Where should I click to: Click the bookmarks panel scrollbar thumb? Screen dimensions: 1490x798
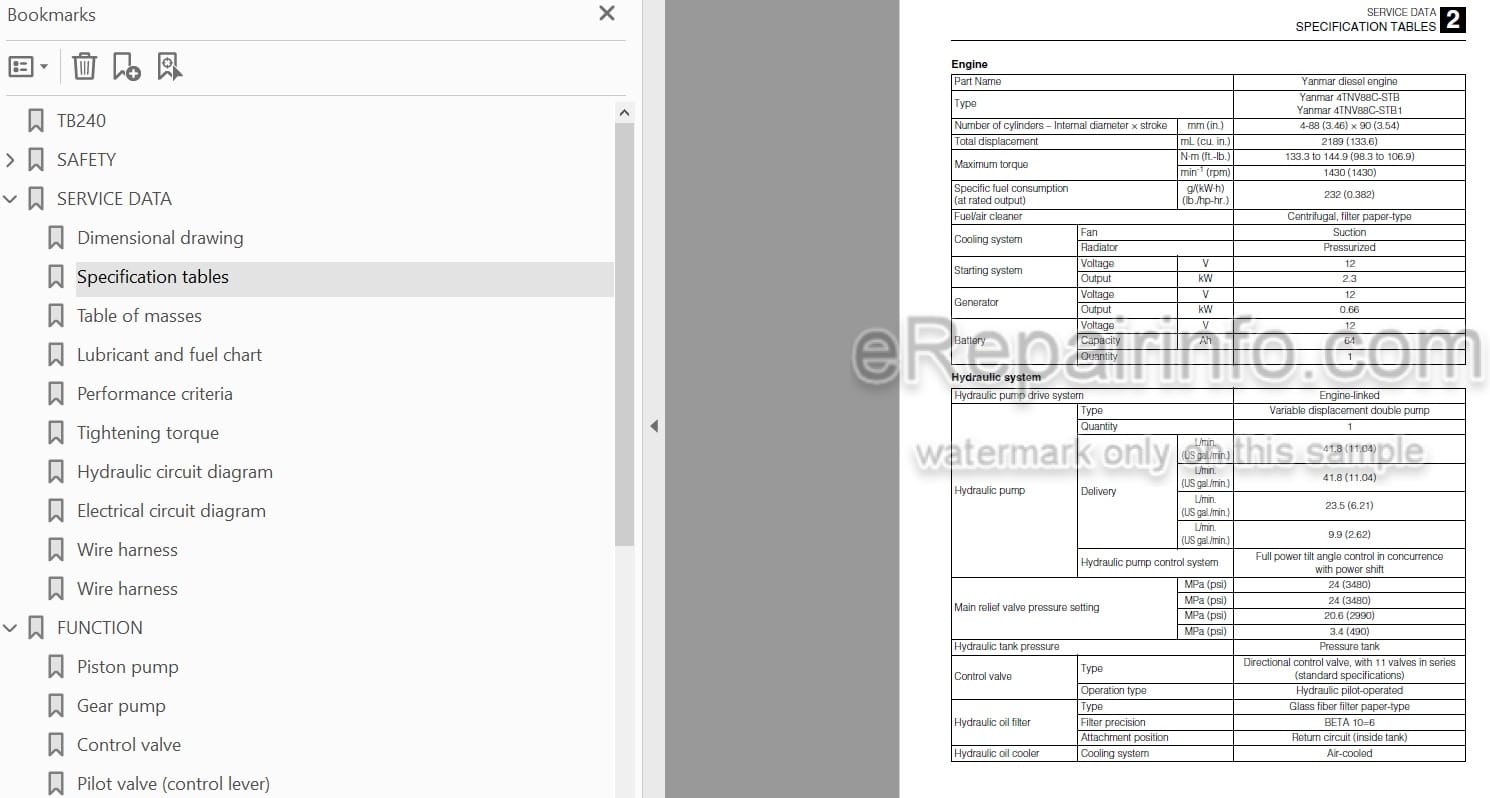pos(624,335)
